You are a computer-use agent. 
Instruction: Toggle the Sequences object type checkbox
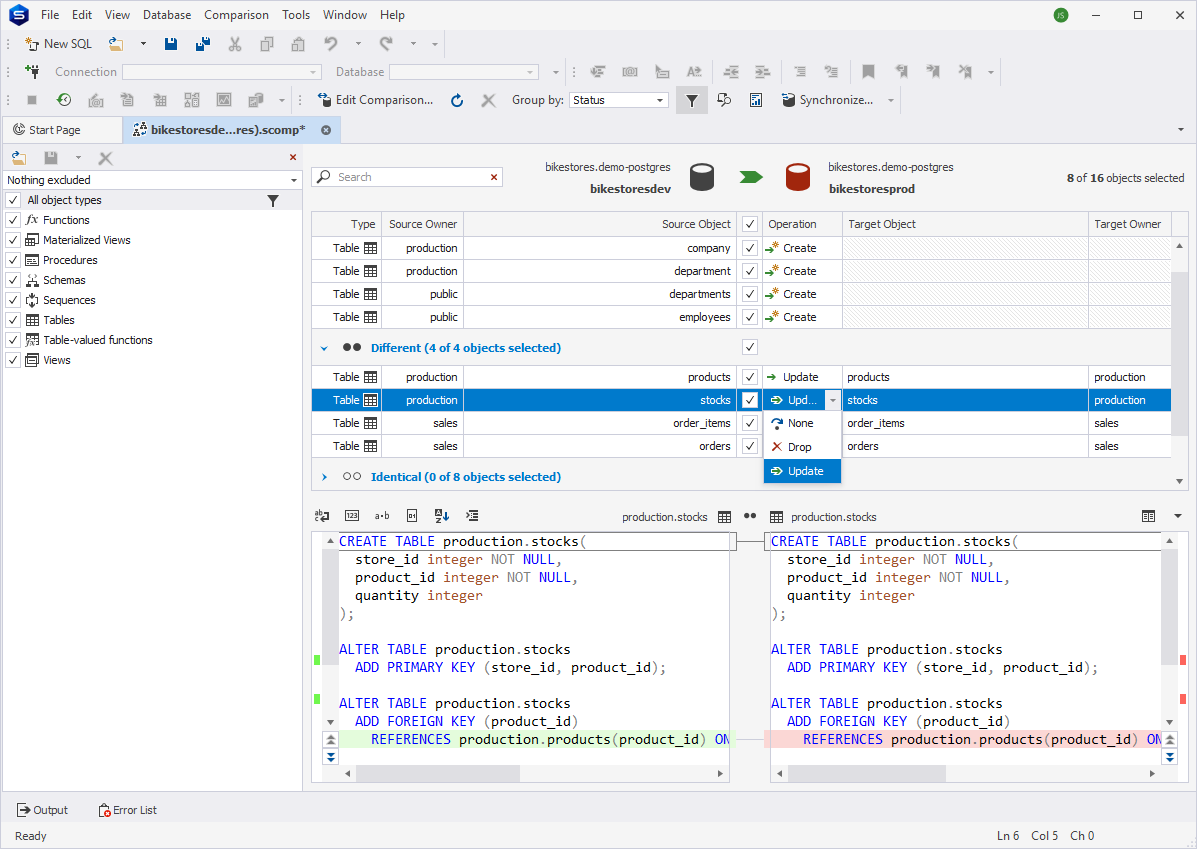click(13, 300)
